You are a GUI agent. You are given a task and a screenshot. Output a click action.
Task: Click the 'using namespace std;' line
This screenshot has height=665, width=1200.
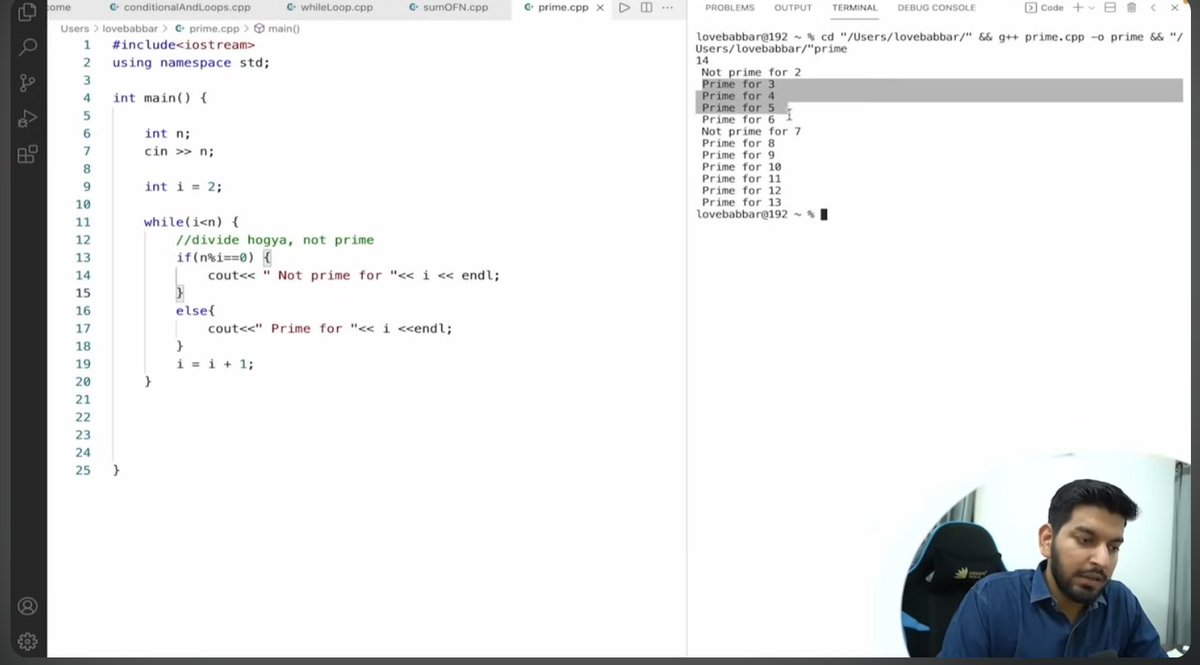[191, 62]
